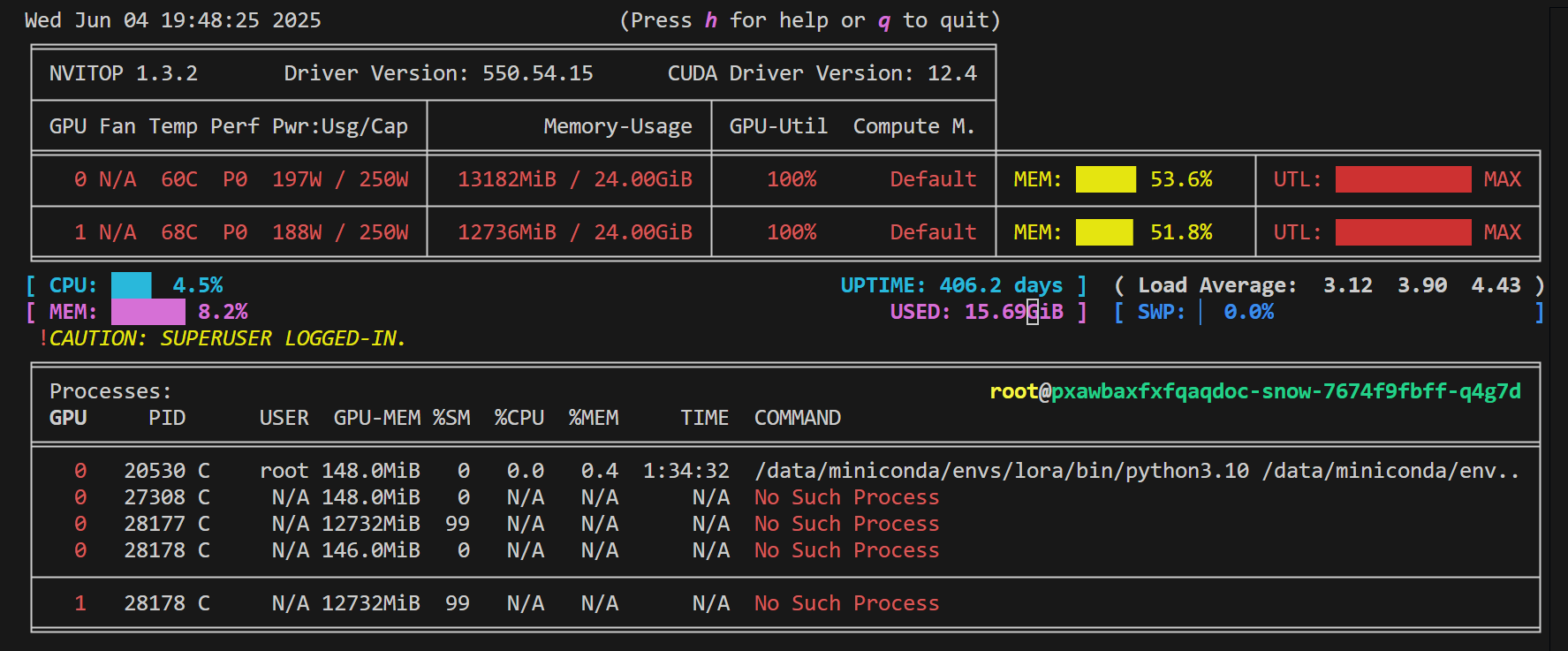Viewport: 1568px width, 651px height.
Task: Click the 53.6% memory percentage
Action: point(1181,179)
